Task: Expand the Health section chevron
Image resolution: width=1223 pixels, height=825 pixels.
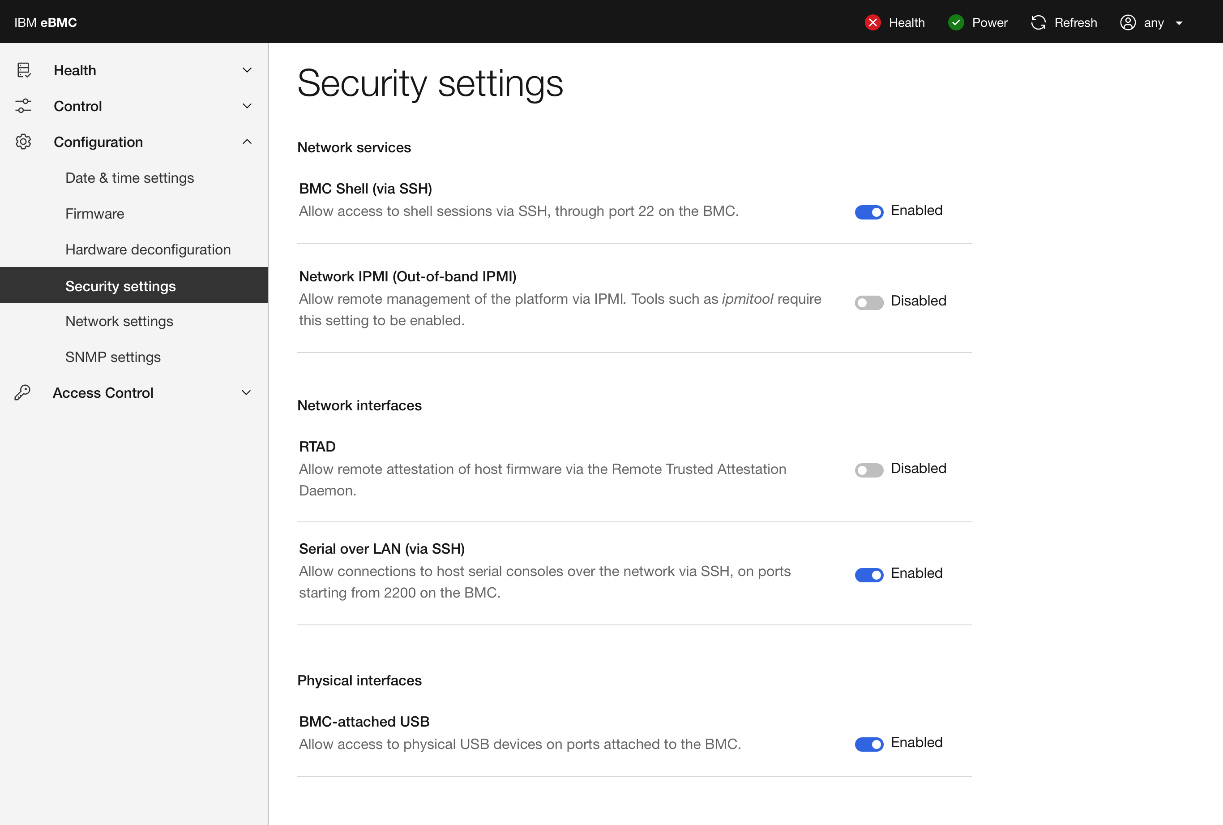Action: (246, 69)
